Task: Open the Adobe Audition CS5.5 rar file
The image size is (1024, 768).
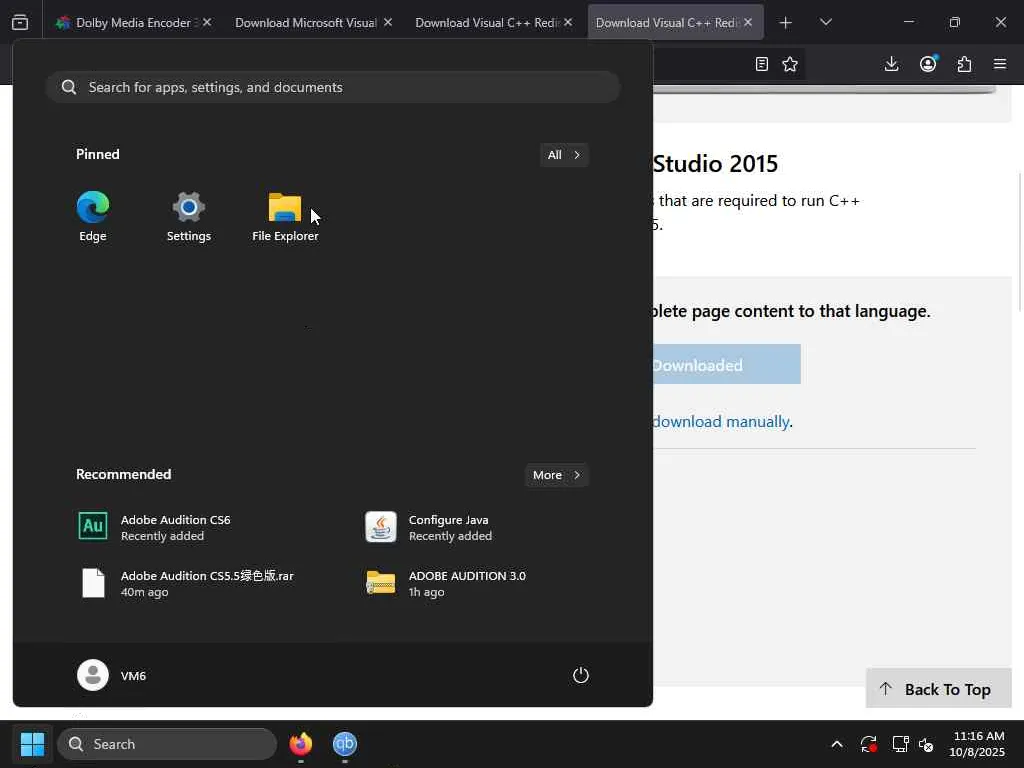Action: (x=185, y=583)
